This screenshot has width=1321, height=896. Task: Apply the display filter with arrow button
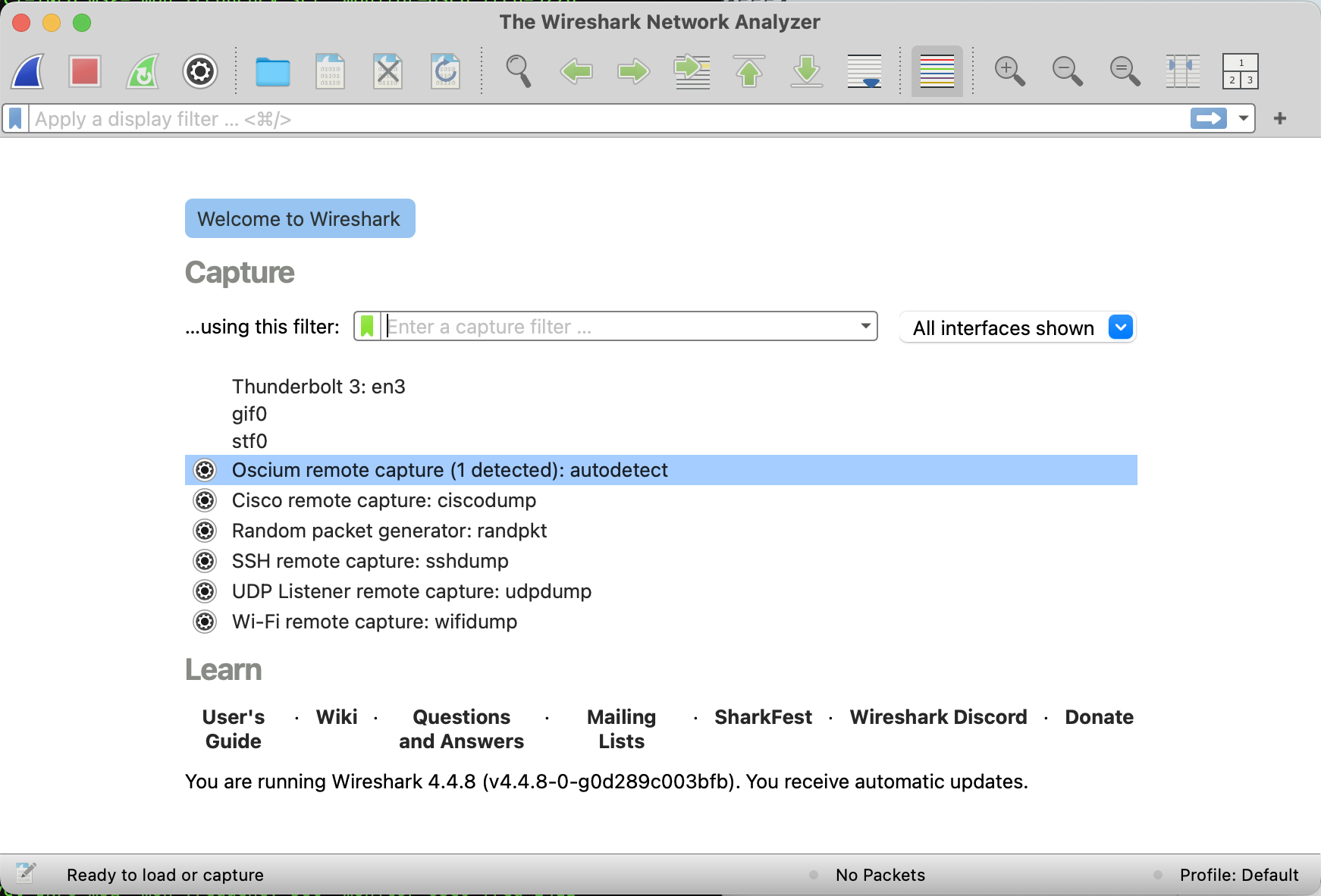click(x=1209, y=118)
